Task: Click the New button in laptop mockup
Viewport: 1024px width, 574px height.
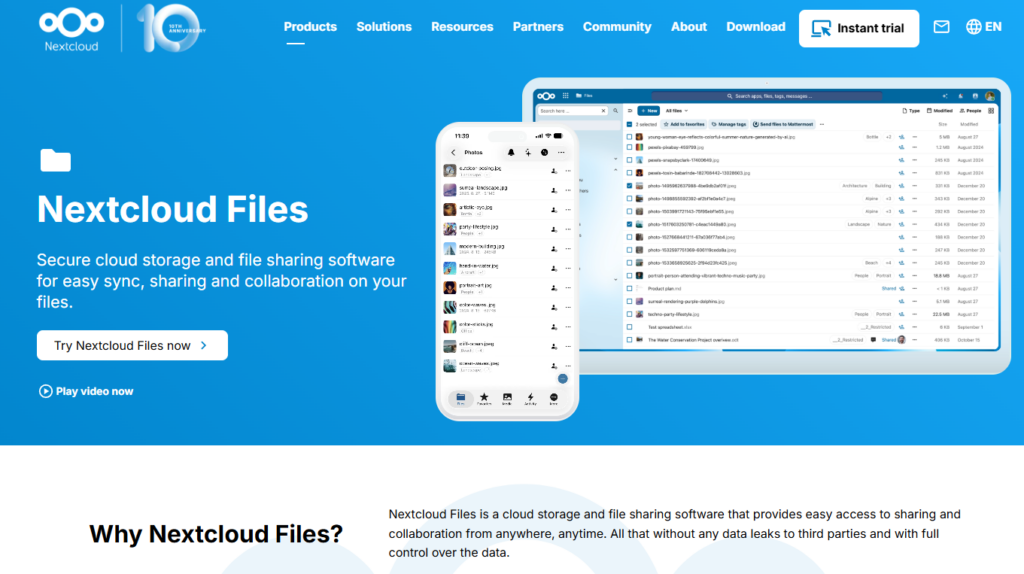Action: click(648, 111)
